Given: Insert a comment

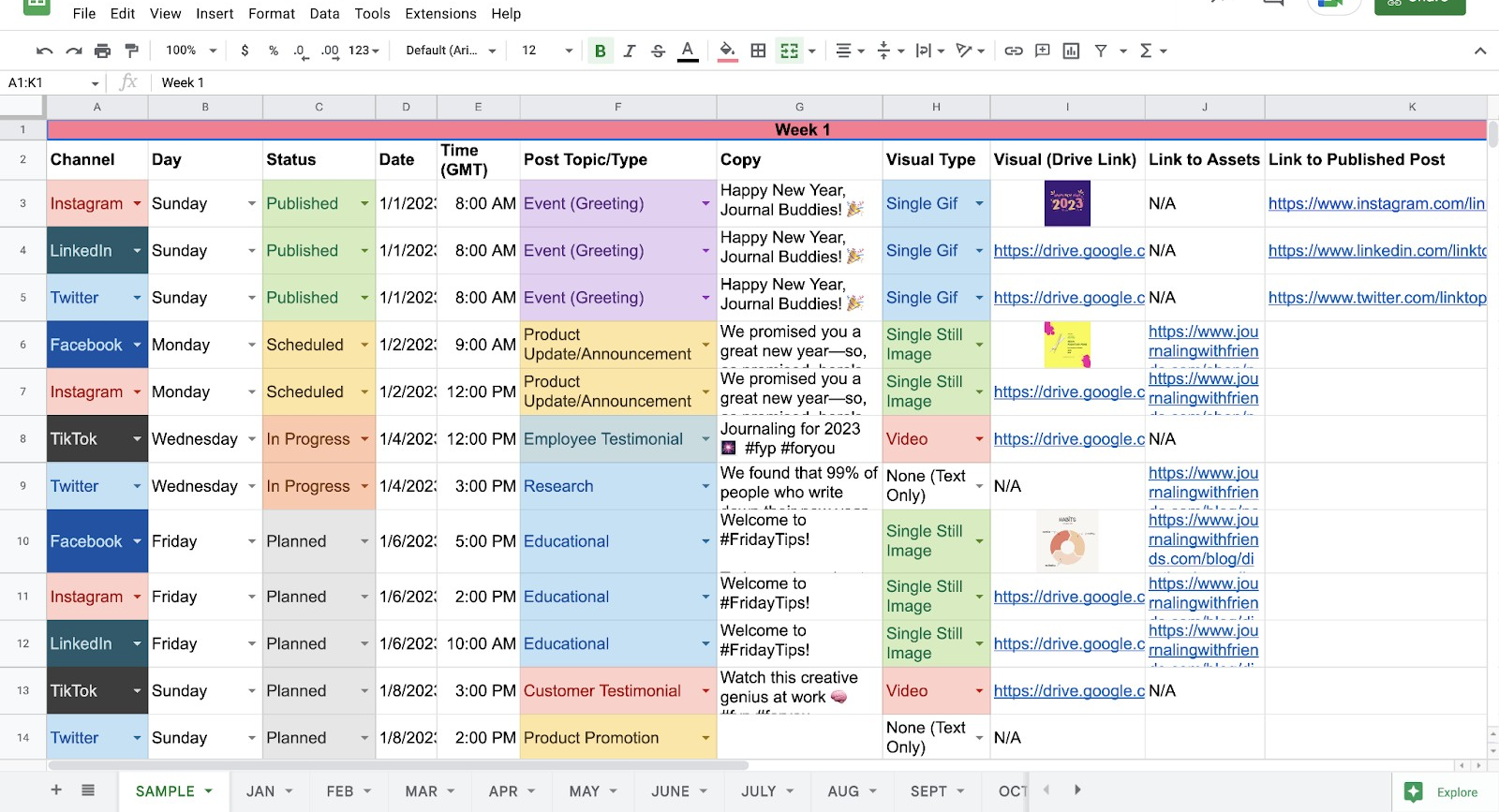Looking at the screenshot, I should click(x=1043, y=51).
